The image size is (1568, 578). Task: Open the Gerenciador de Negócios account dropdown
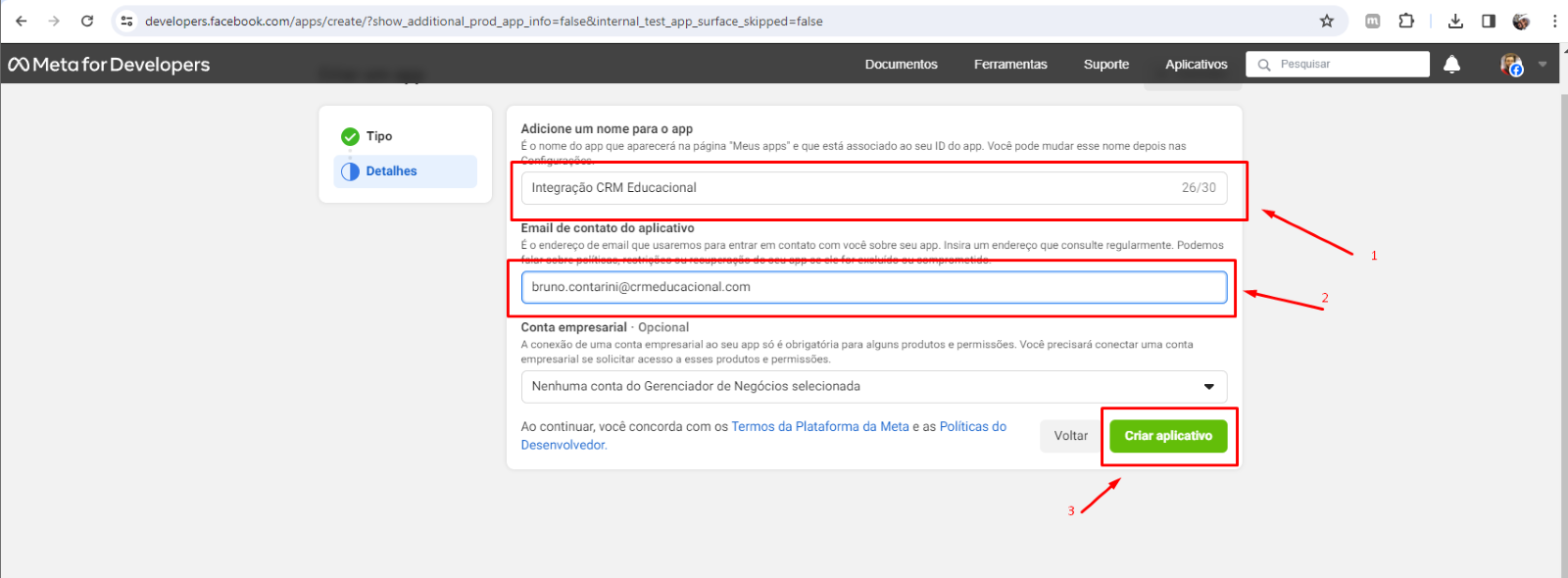[873, 386]
